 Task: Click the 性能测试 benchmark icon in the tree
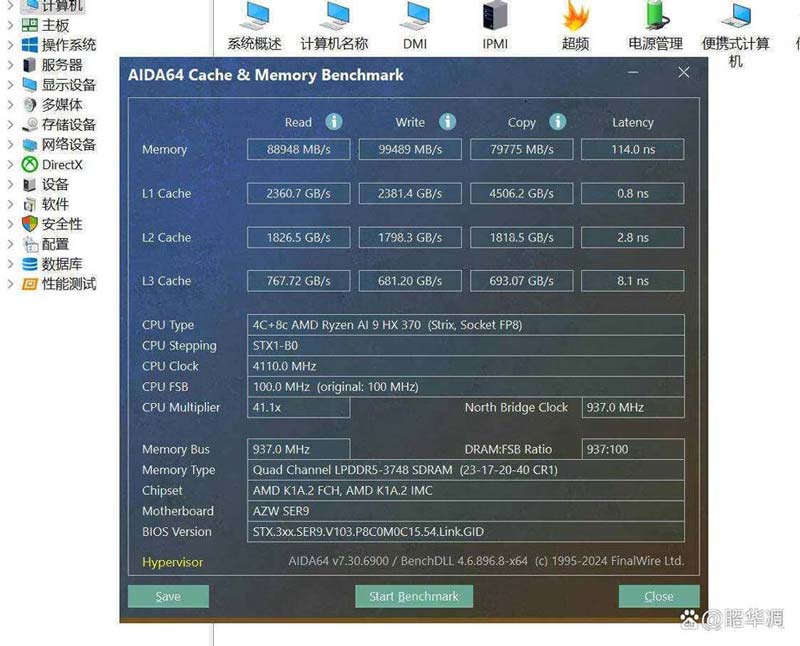[30, 284]
